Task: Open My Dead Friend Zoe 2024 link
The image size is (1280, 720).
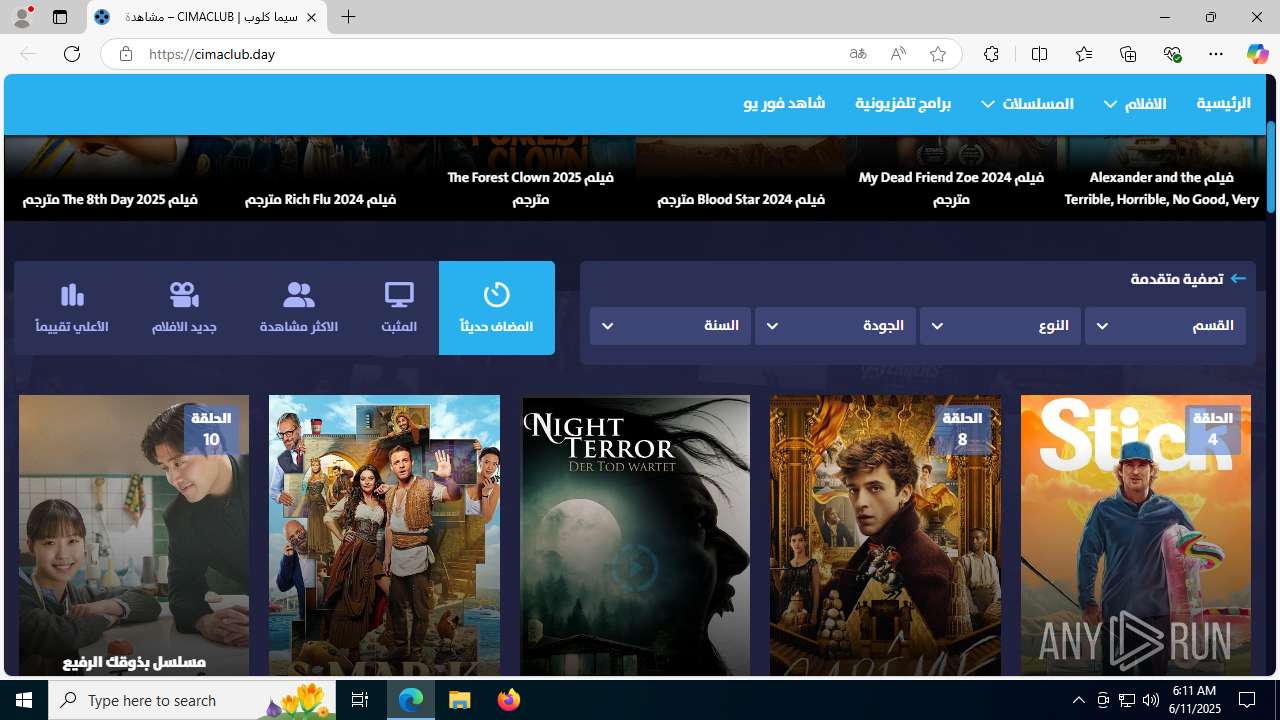Action: point(951,188)
